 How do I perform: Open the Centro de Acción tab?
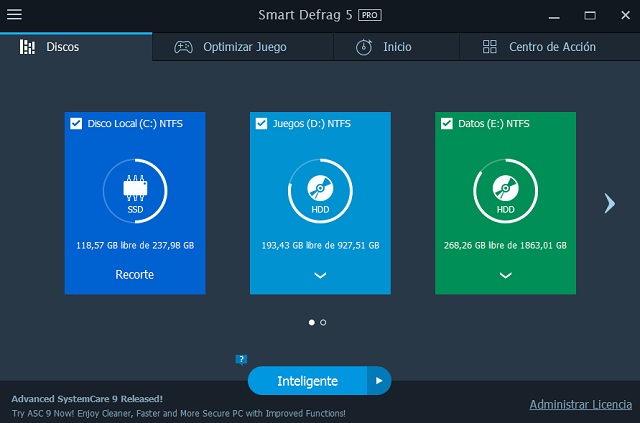(549, 47)
